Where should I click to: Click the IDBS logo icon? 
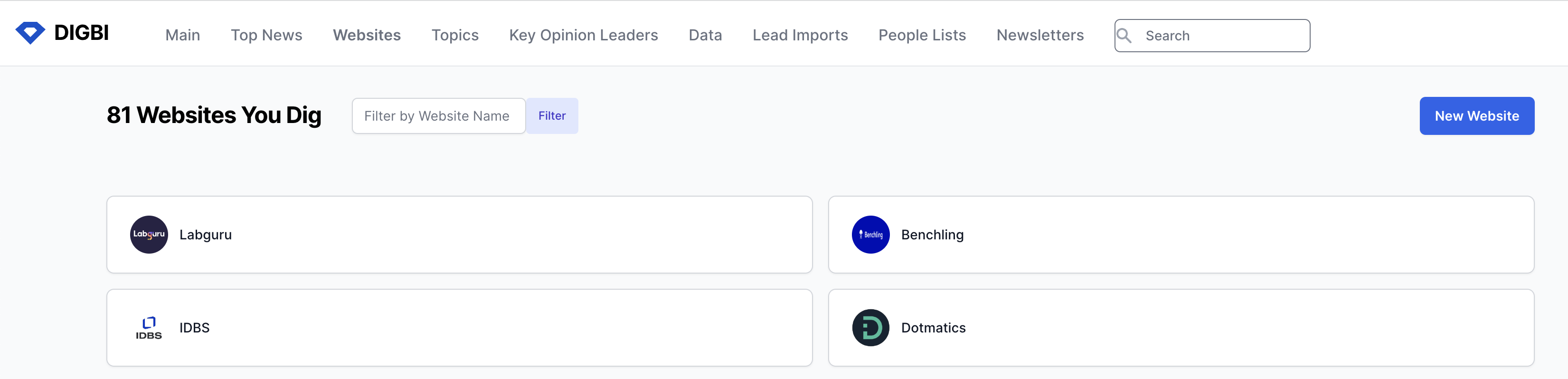(x=149, y=328)
